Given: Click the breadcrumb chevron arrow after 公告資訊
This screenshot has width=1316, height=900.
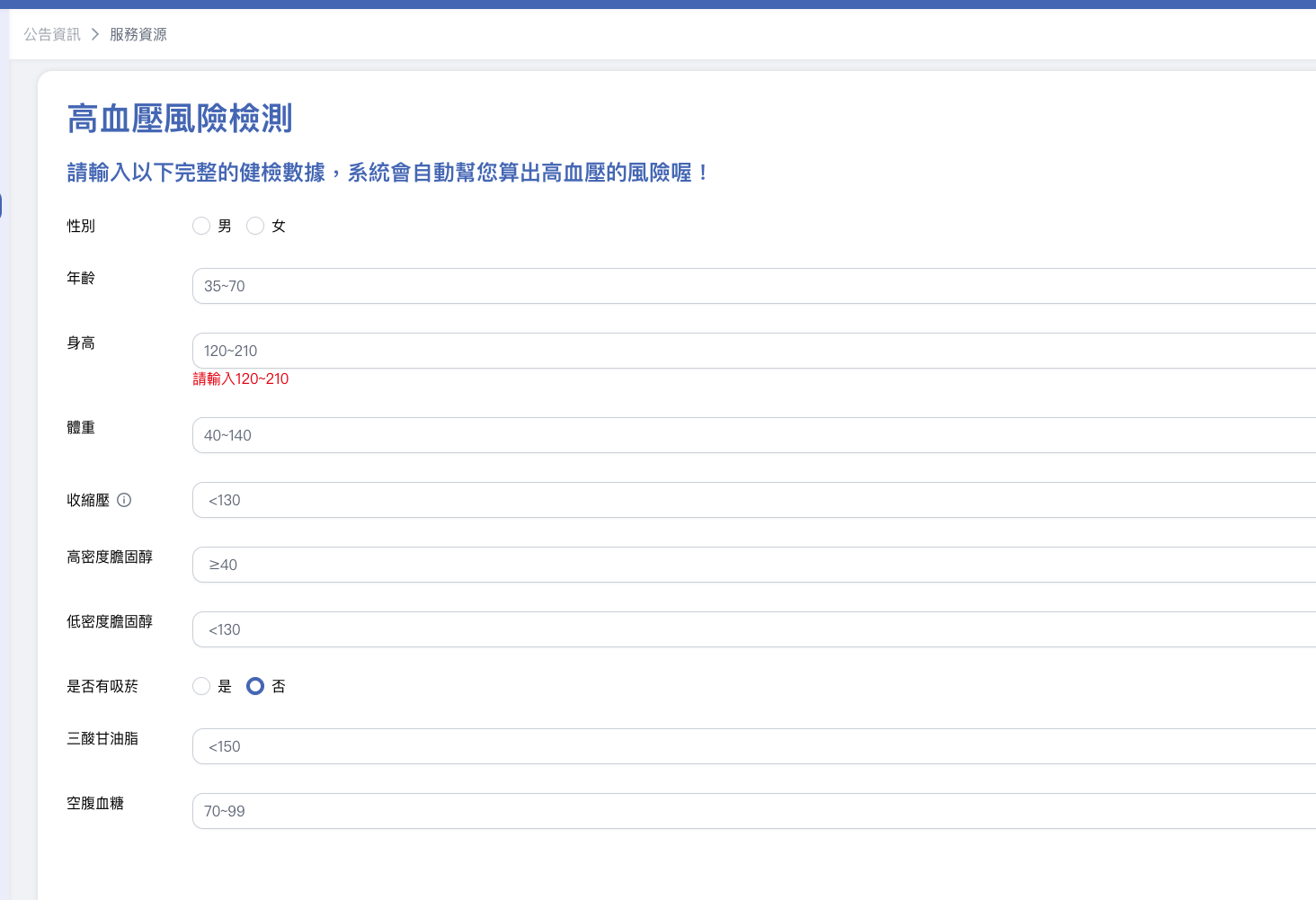Looking at the screenshot, I should 95,34.
